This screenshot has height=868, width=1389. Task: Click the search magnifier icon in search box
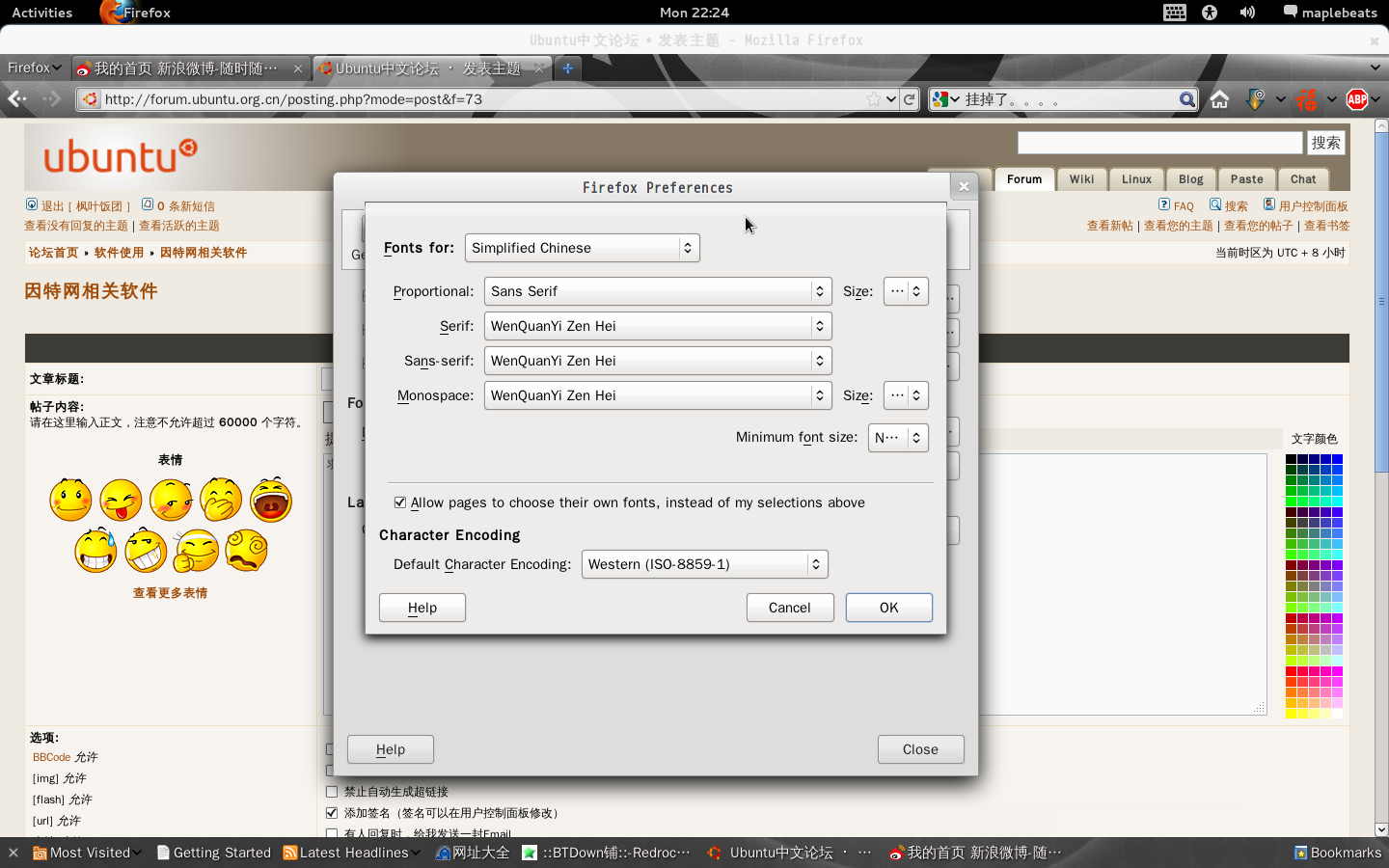pos(1187,99)
